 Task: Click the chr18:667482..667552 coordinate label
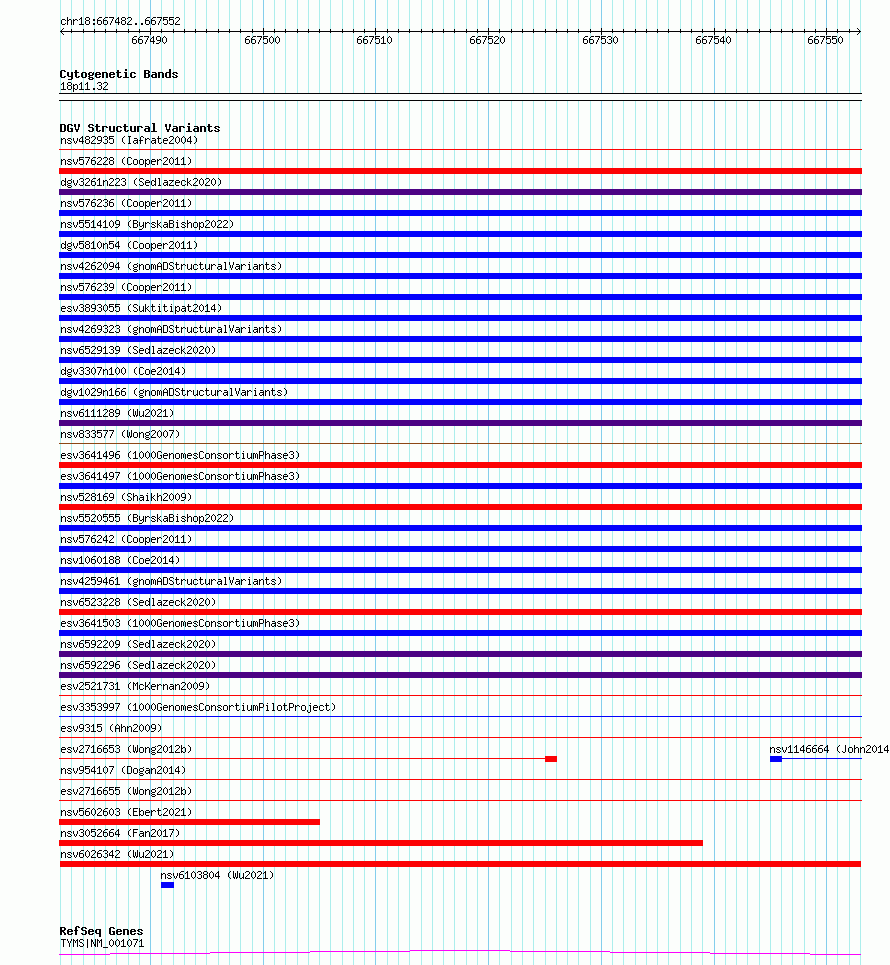120,21
